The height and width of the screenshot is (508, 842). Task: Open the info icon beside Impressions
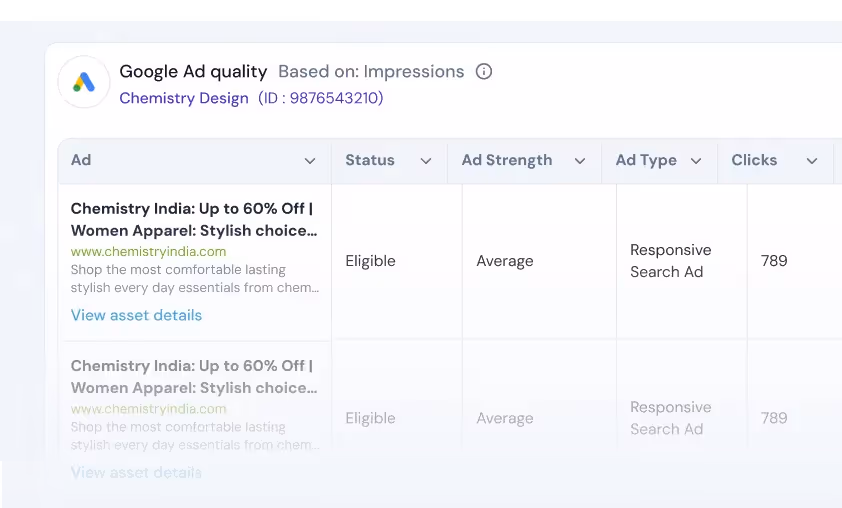[484, 71]
